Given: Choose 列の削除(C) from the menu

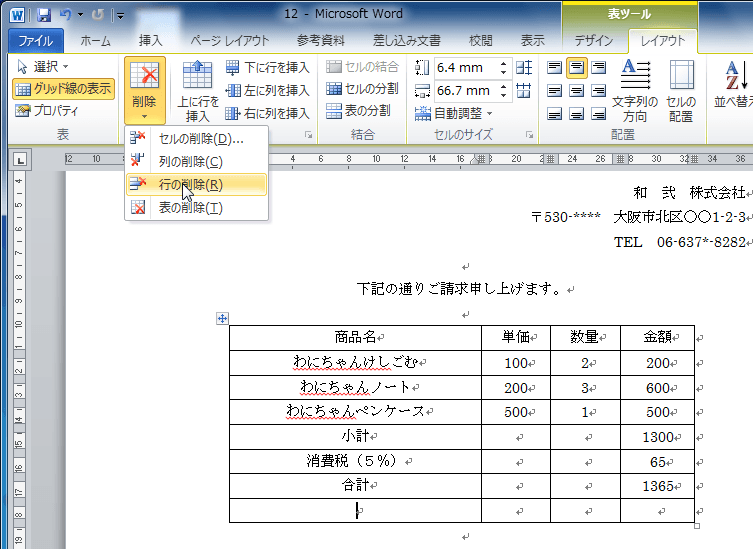Looking at the screenshot, I should point(196,162).
